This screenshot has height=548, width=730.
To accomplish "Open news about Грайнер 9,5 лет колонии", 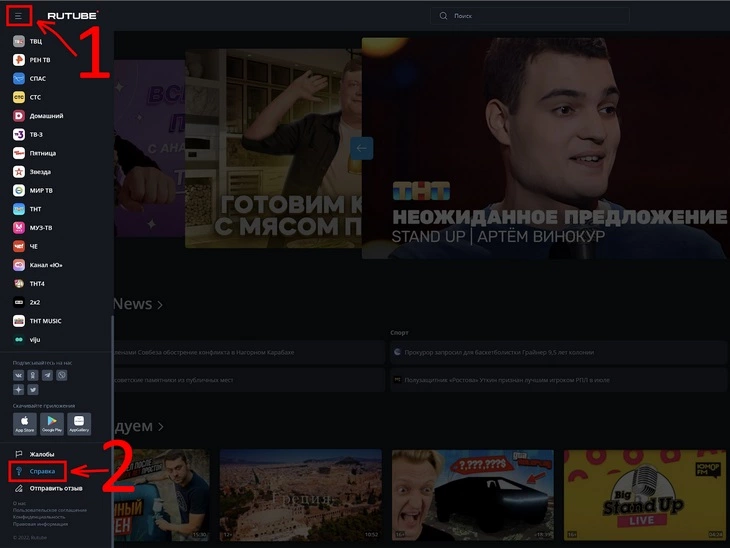I will coord(558,352).
